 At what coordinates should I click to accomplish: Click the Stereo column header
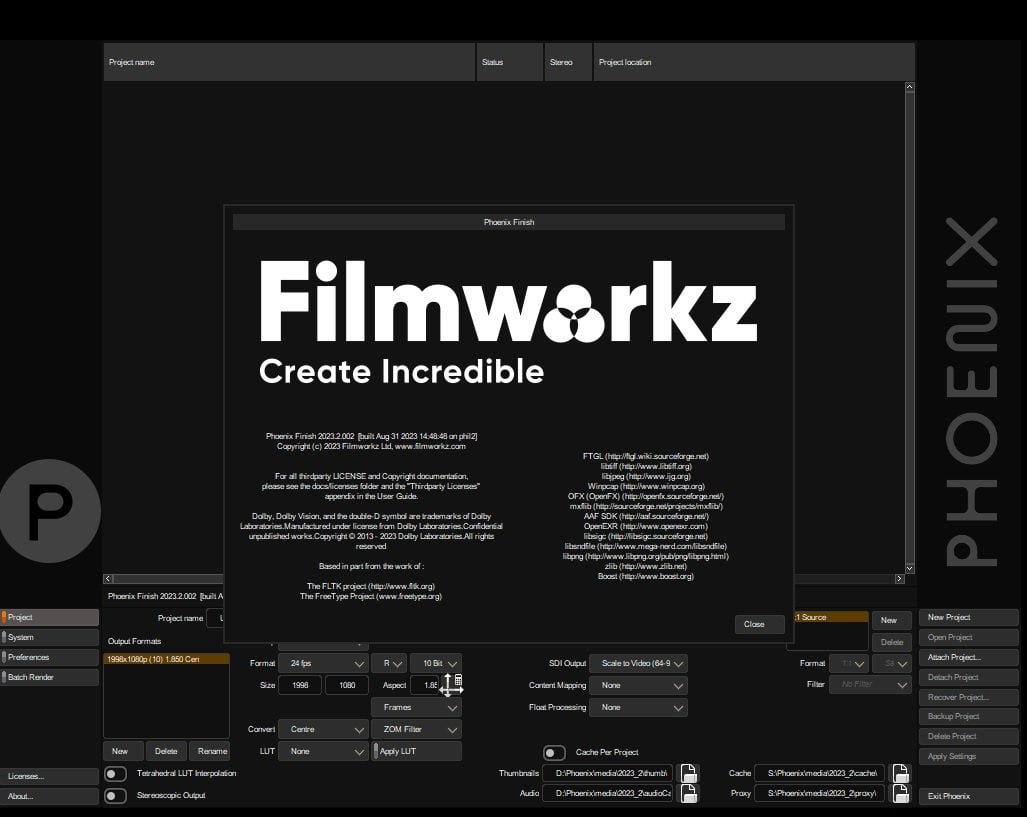coord(568,62)
